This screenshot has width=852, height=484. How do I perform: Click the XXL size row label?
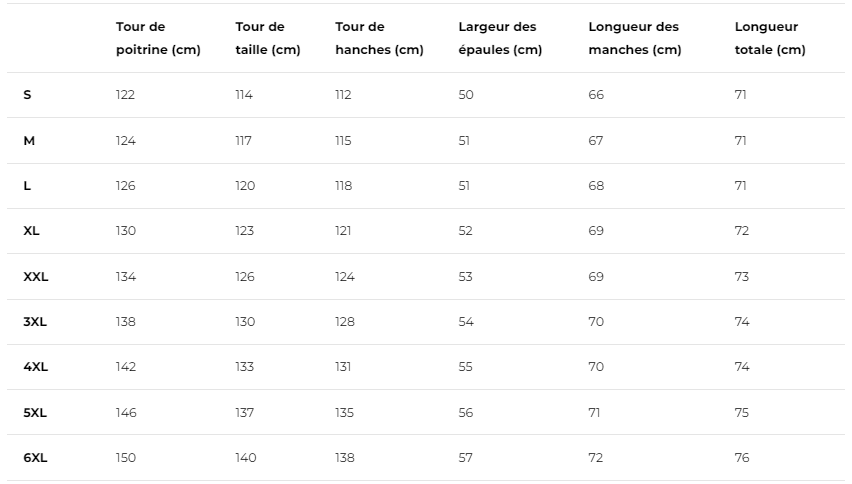[36, 276]
